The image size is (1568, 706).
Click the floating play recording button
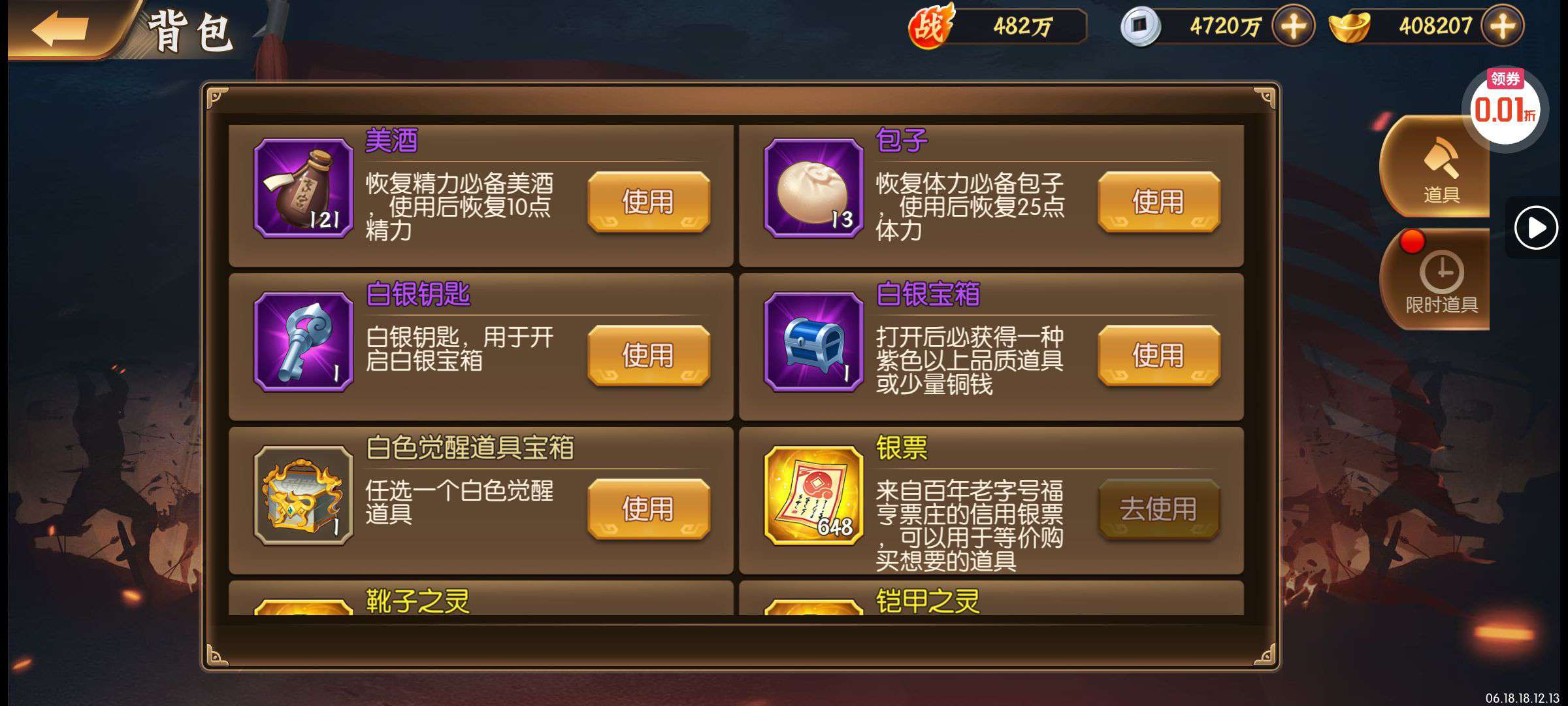1536,227
